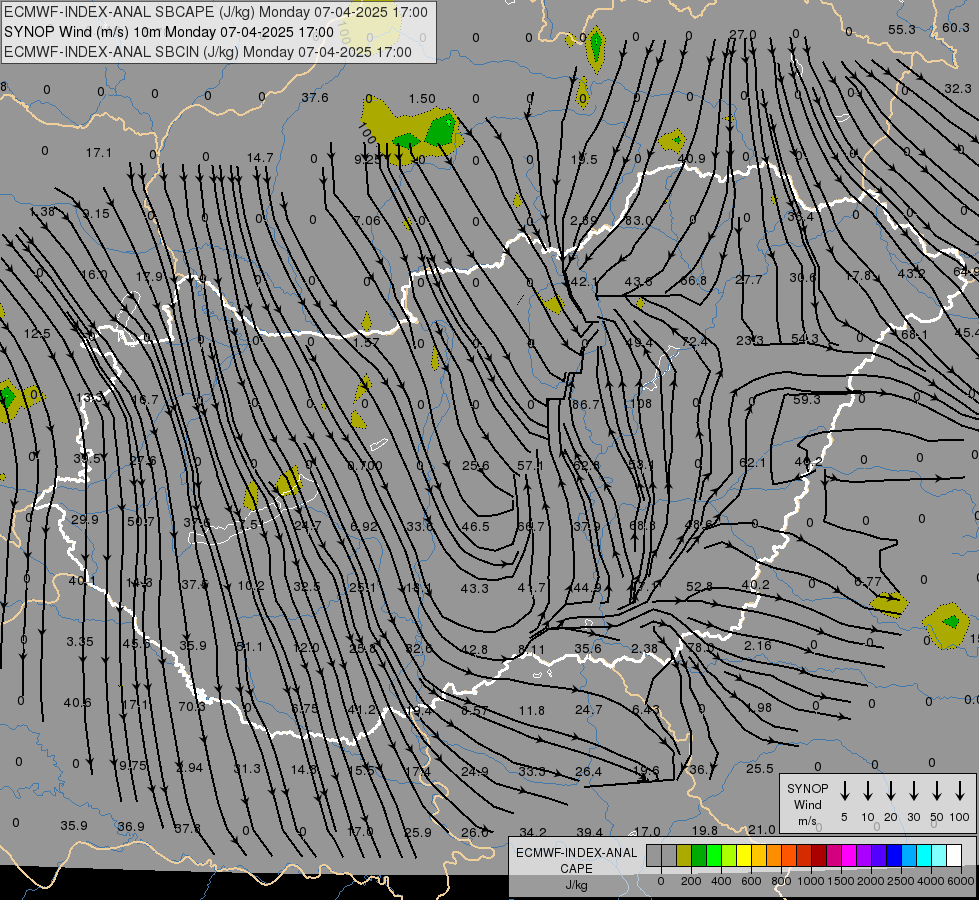Click the 66.8 value on the map

(x=694, y=280)
